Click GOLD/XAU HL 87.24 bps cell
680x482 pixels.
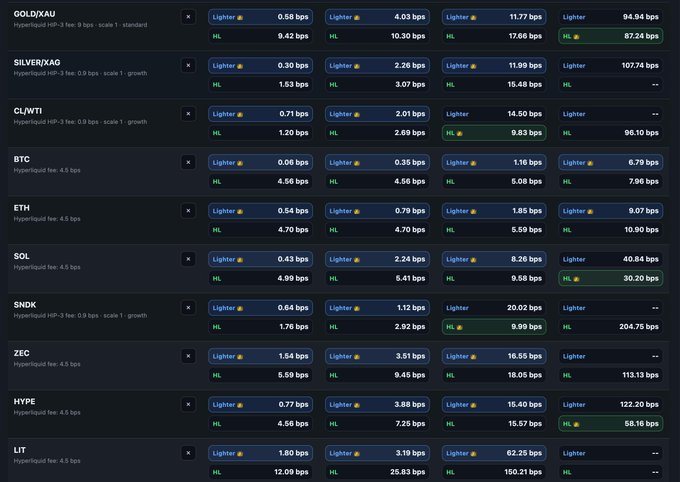click(x=611, y=36)
